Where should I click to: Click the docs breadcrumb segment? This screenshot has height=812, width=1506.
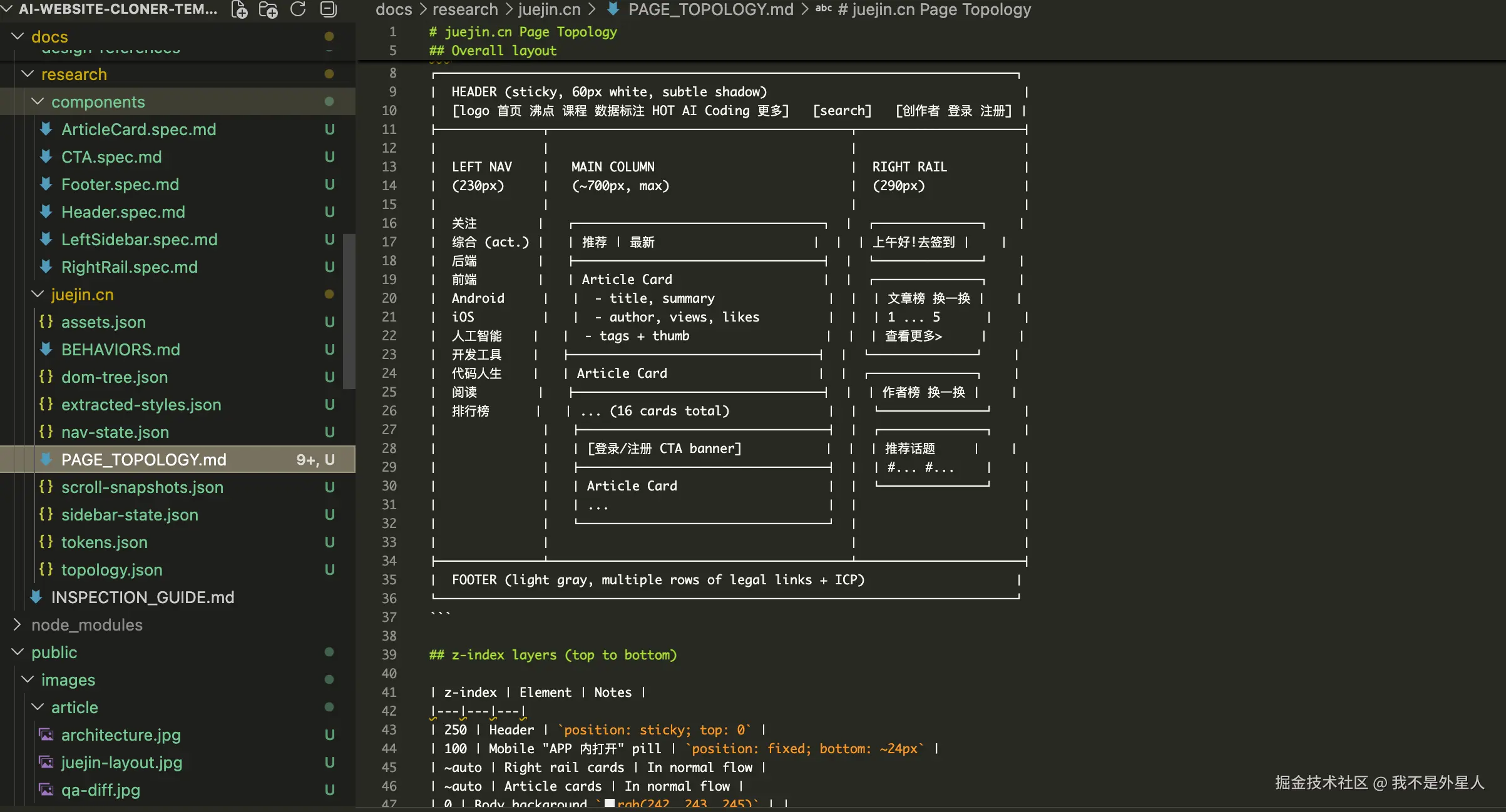[x=394, y=9]
